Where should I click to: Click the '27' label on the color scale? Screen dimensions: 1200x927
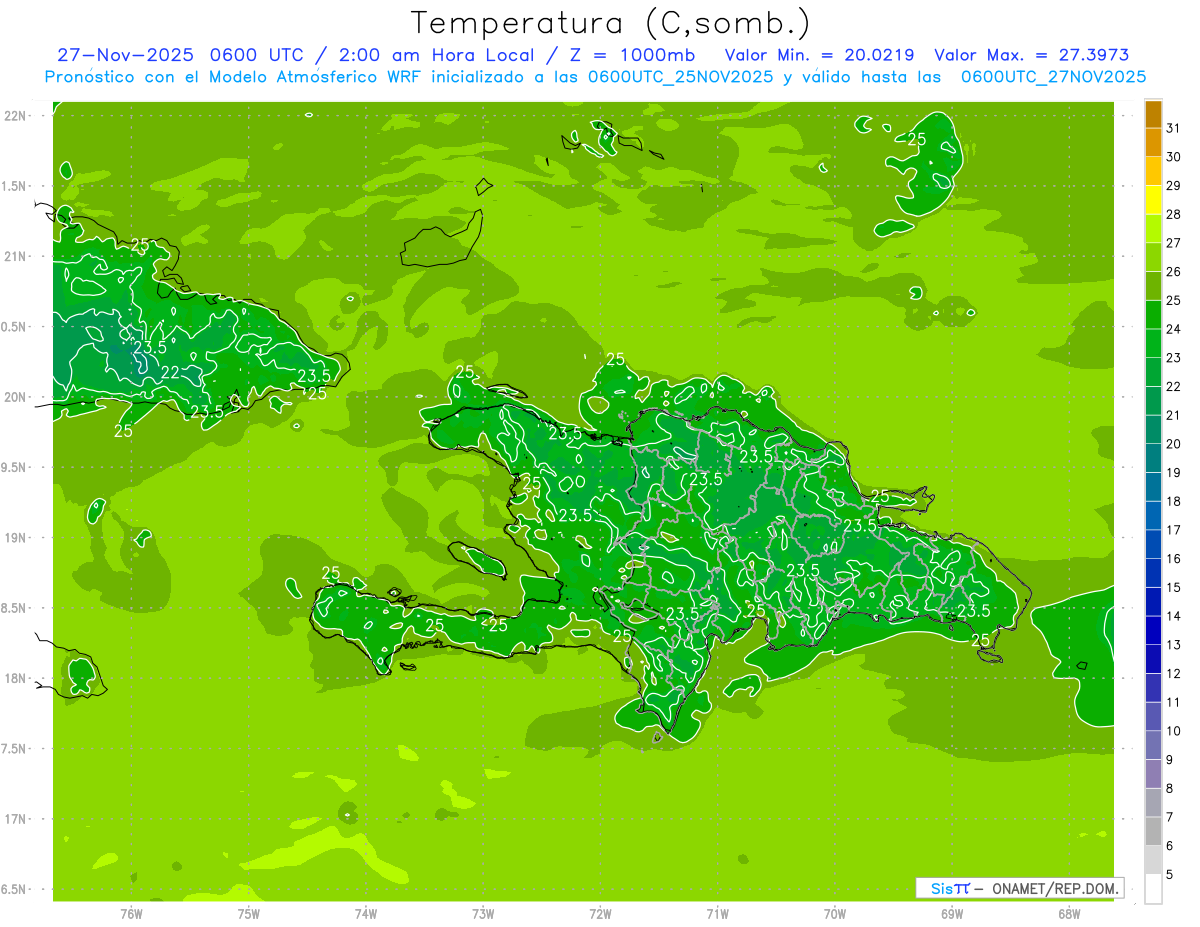(x=1174, y=243)
